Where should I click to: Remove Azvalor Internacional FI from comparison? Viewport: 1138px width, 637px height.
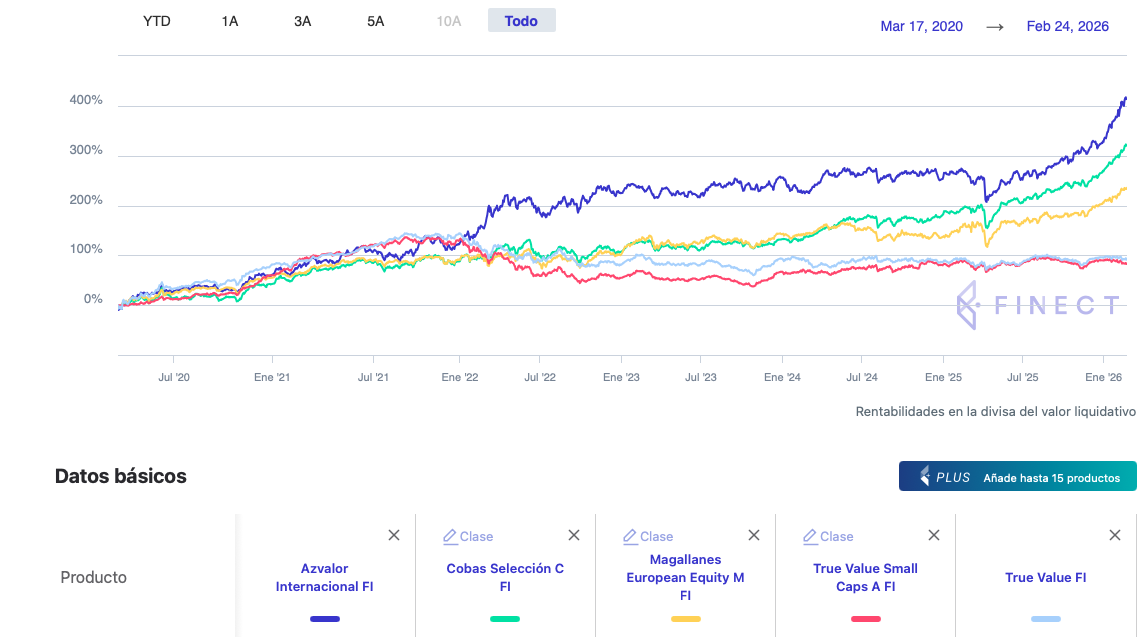click(x=394, y=536)
